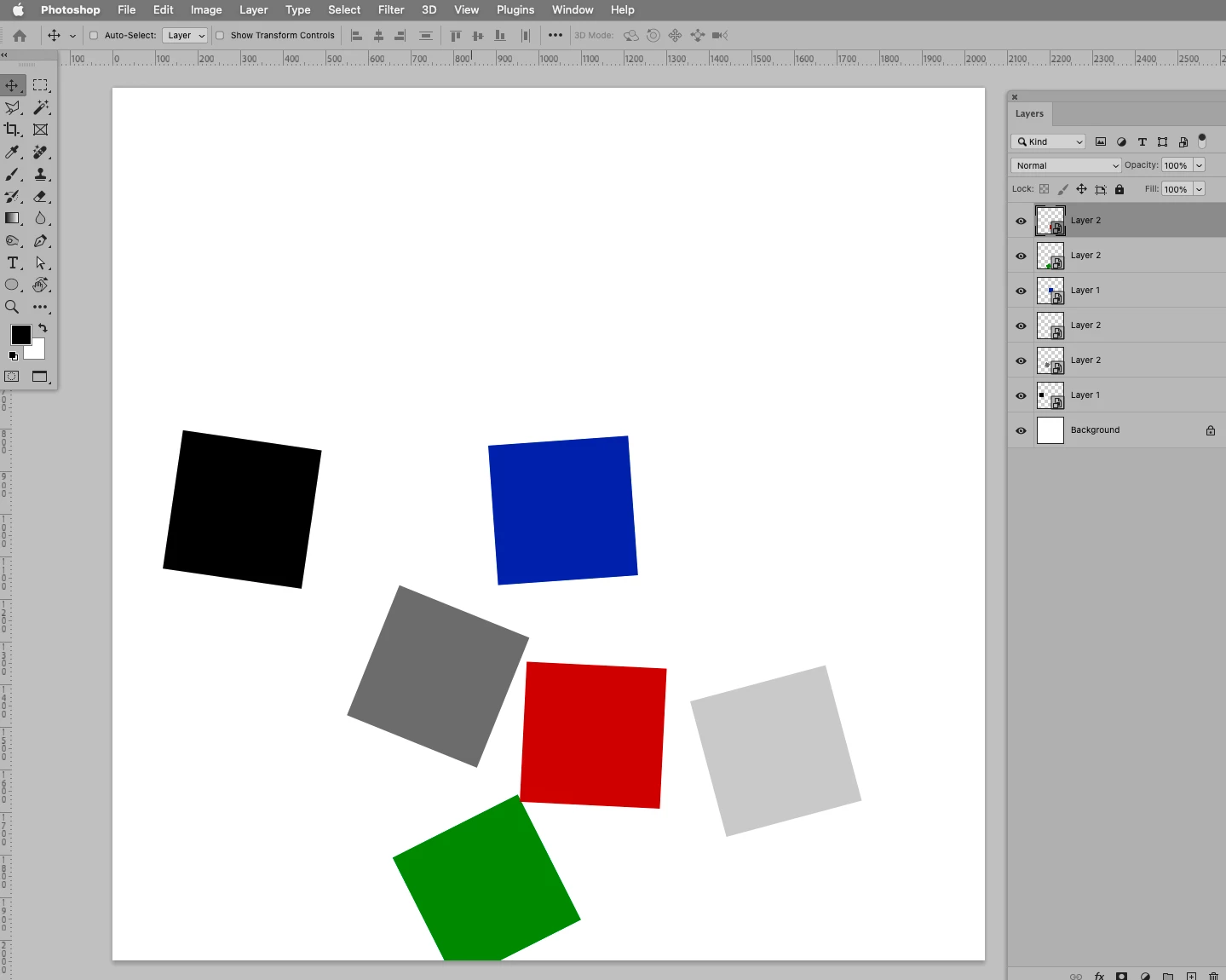Select the Eyedropper tool

12,152
